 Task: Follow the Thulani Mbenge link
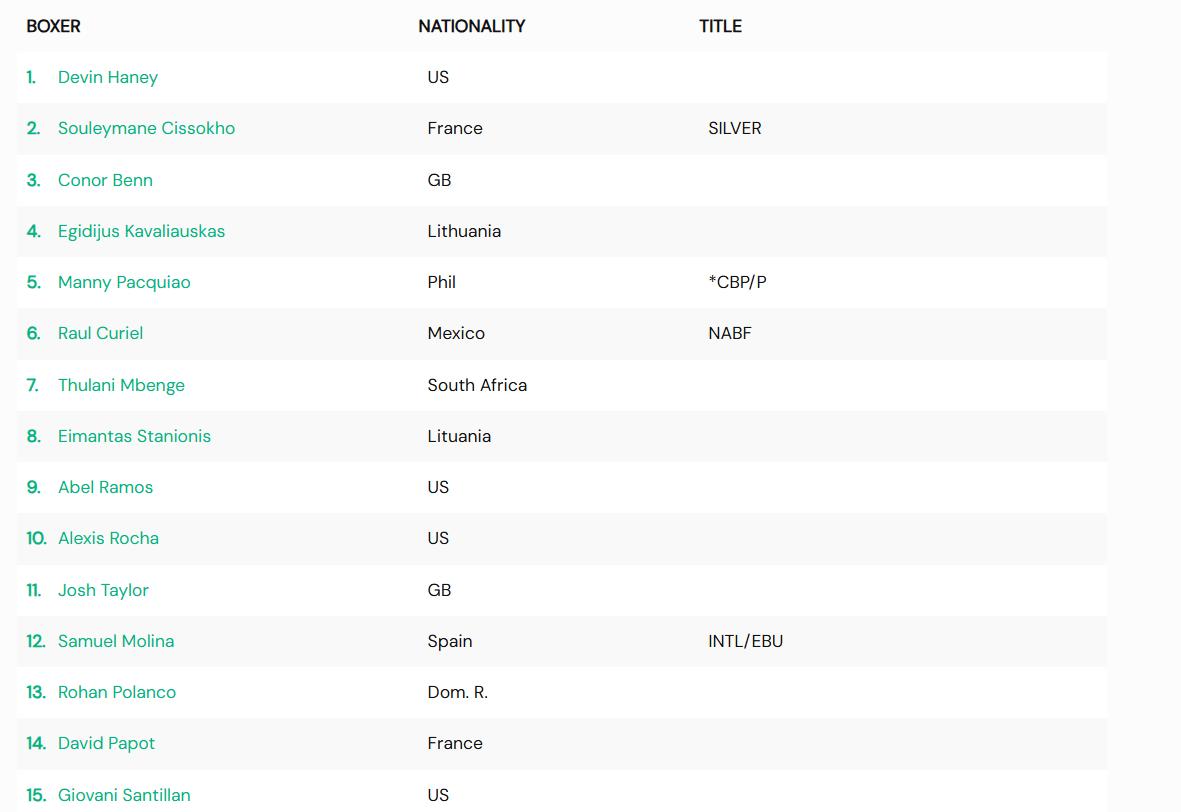pos(121,385)
